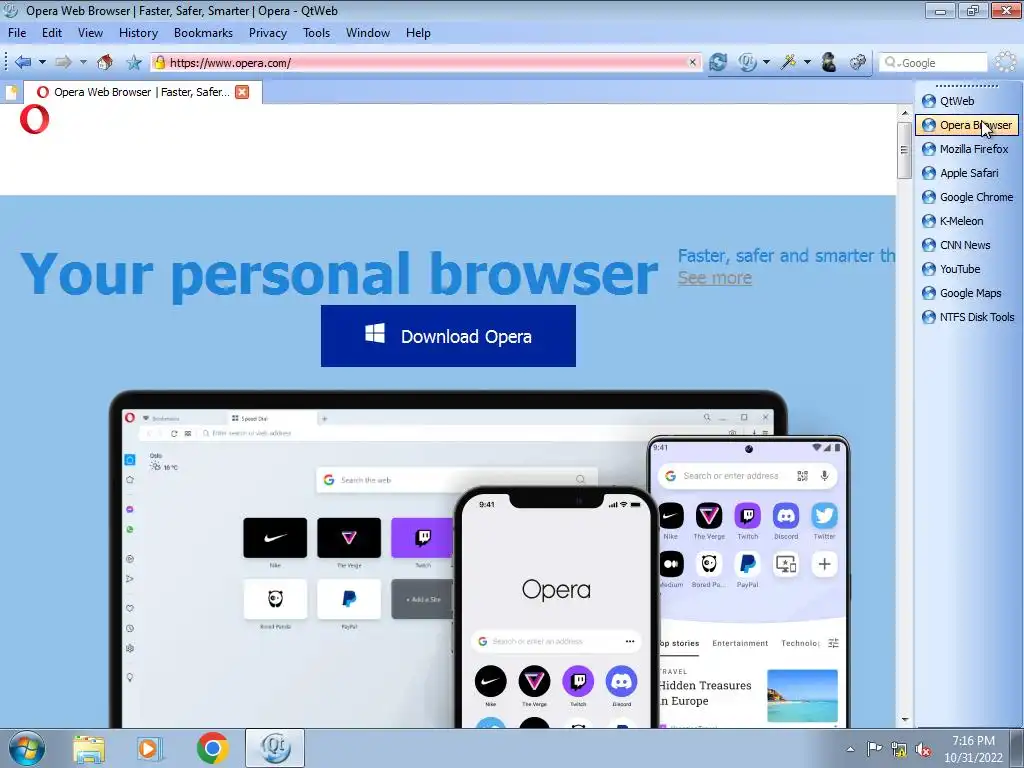This screenshot has height=768, width=1024.
Task: Open the Windows Start button
Action: pyautogui.click(x=27, y=748)
